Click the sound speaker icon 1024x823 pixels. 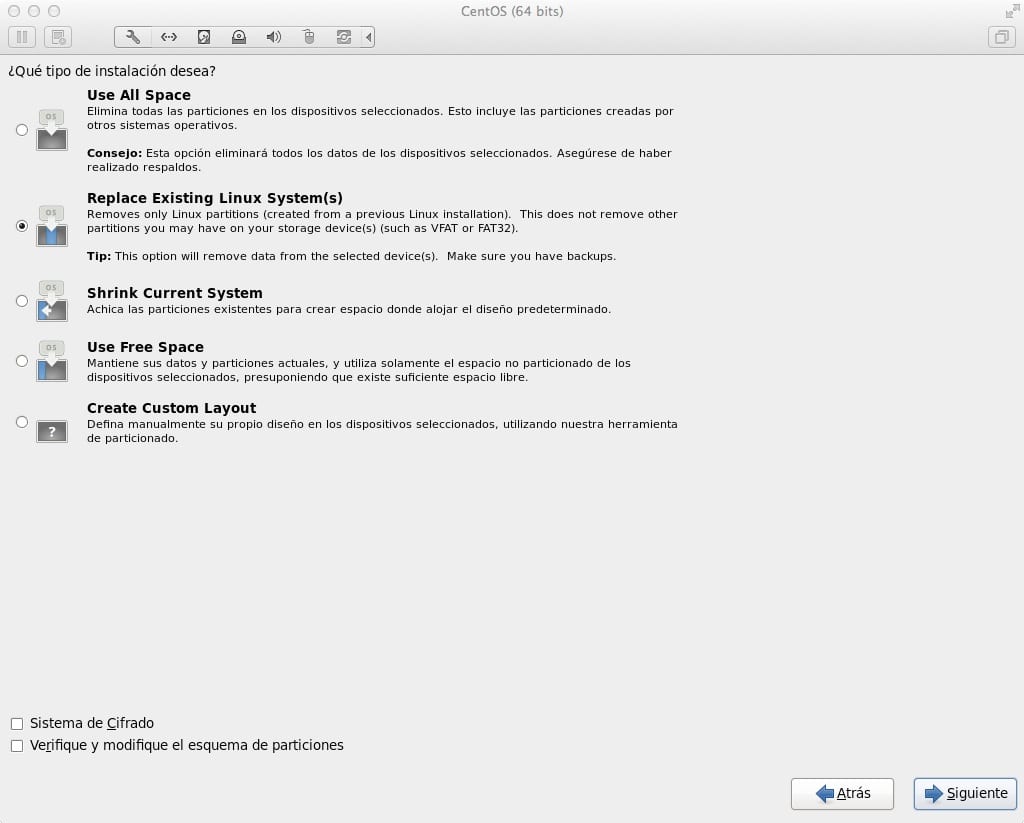pyautogui.click(x=274, y=38)
